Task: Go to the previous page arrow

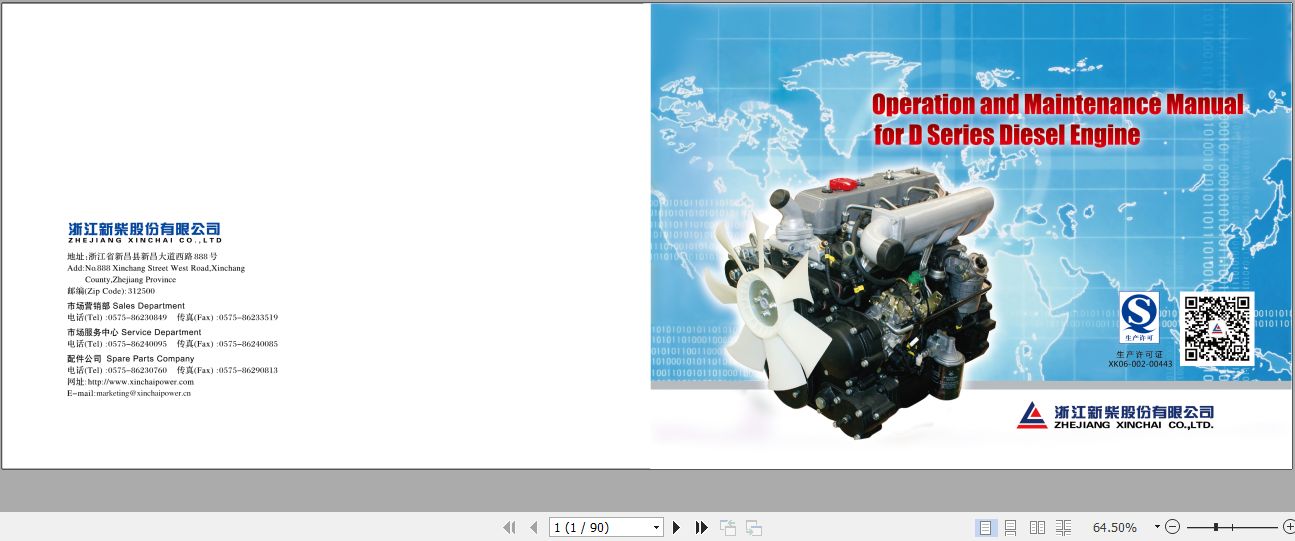Action: (533, 527)
